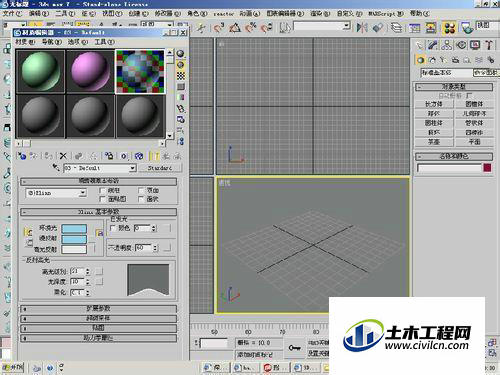
Task: Click the Get Material icon
Action: click(x=22, y=156)
